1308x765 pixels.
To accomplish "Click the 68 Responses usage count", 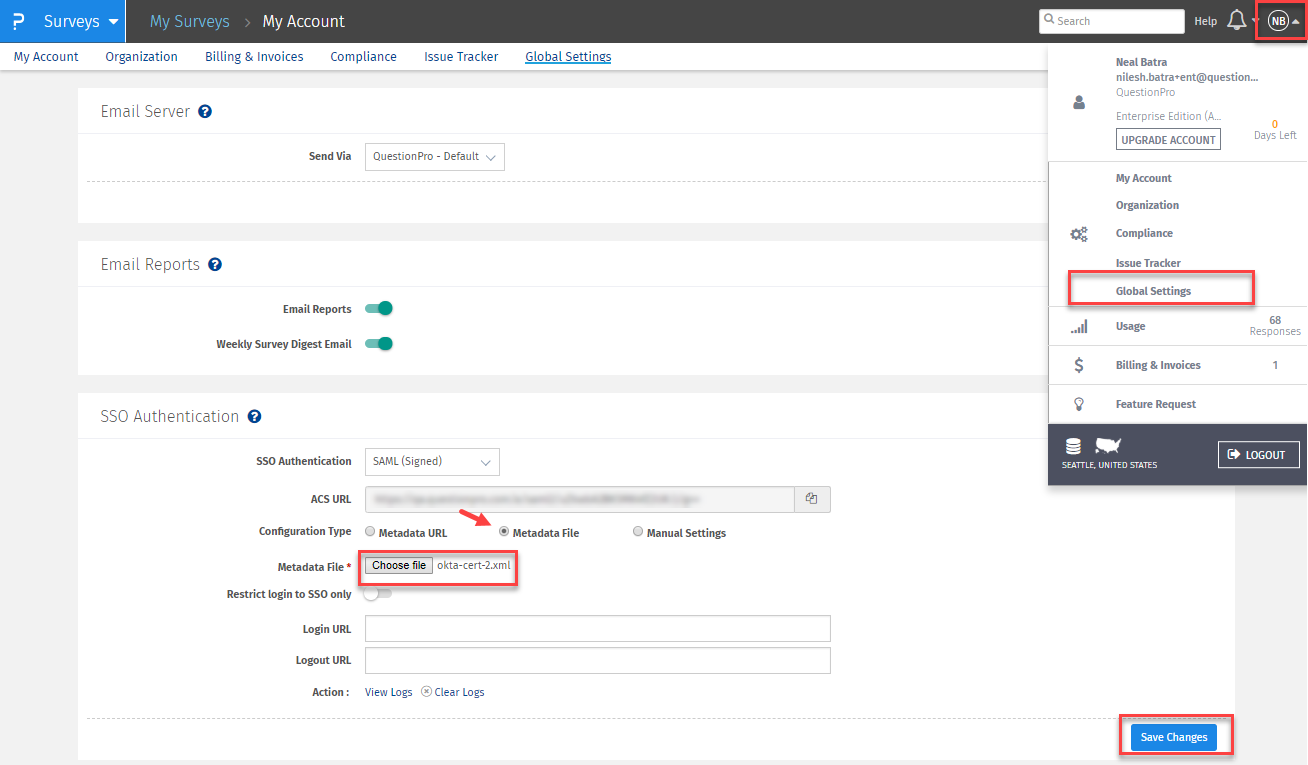I will point(1275,326).
